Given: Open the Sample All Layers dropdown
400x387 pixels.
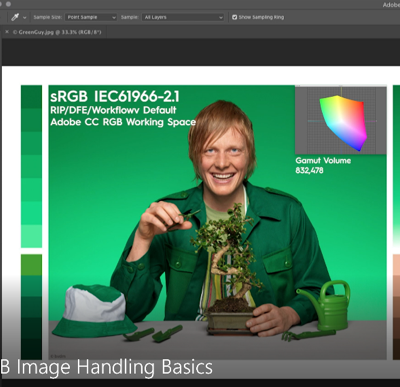Looking at the screenshot, I should [x=183, y=17].
